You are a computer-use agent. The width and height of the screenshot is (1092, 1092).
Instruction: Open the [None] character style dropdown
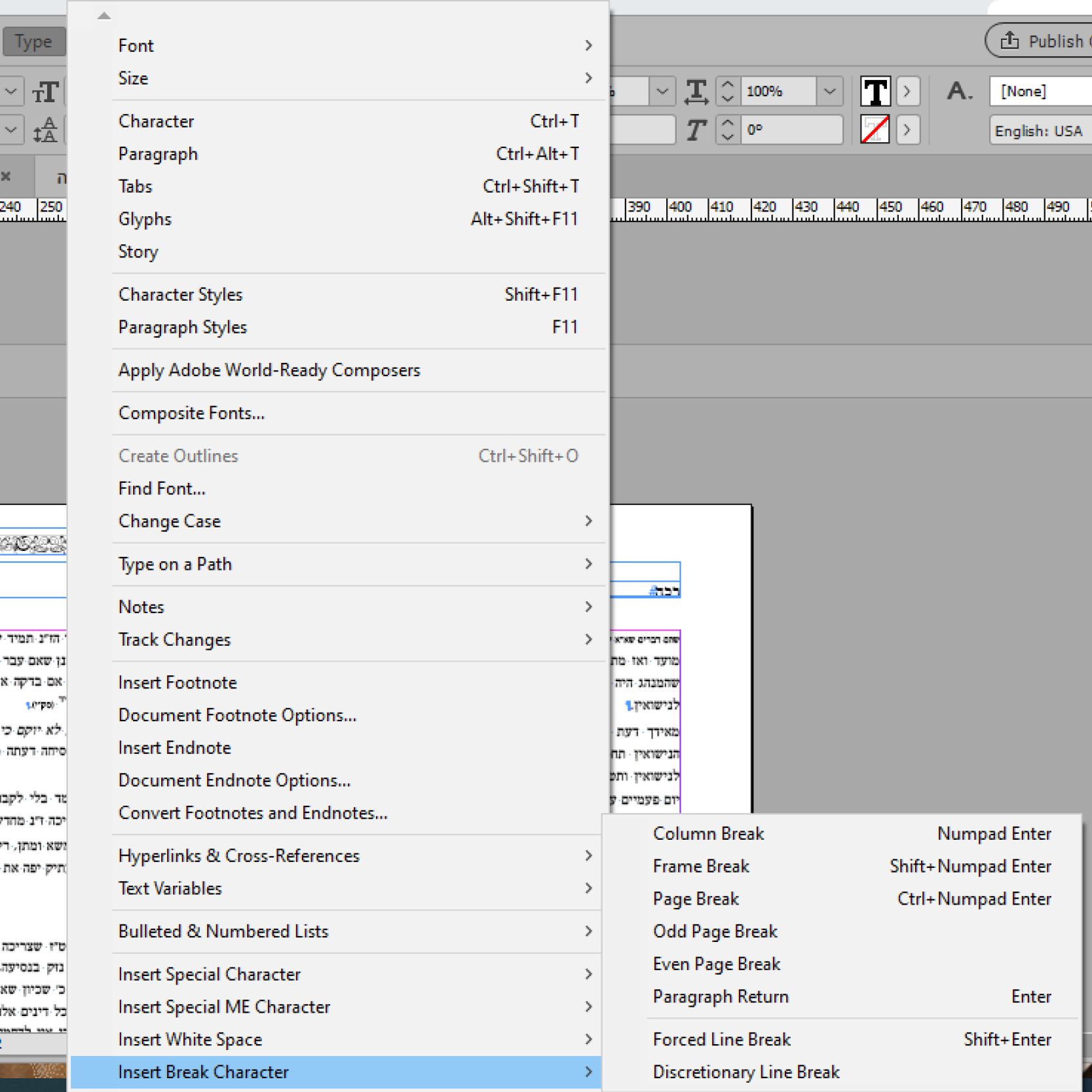tap(1040, 91)
